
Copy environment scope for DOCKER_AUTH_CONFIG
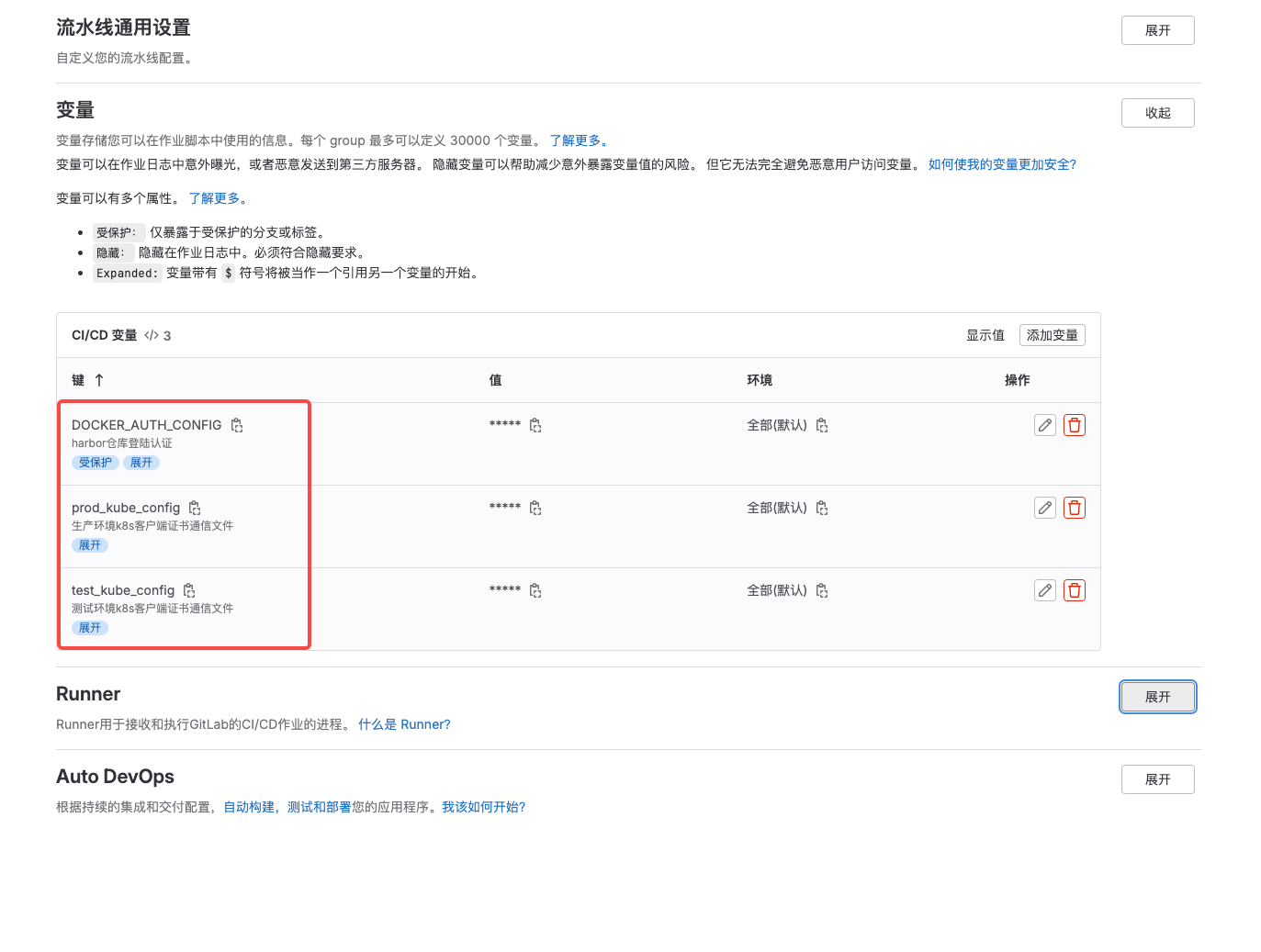coord(822,425)
